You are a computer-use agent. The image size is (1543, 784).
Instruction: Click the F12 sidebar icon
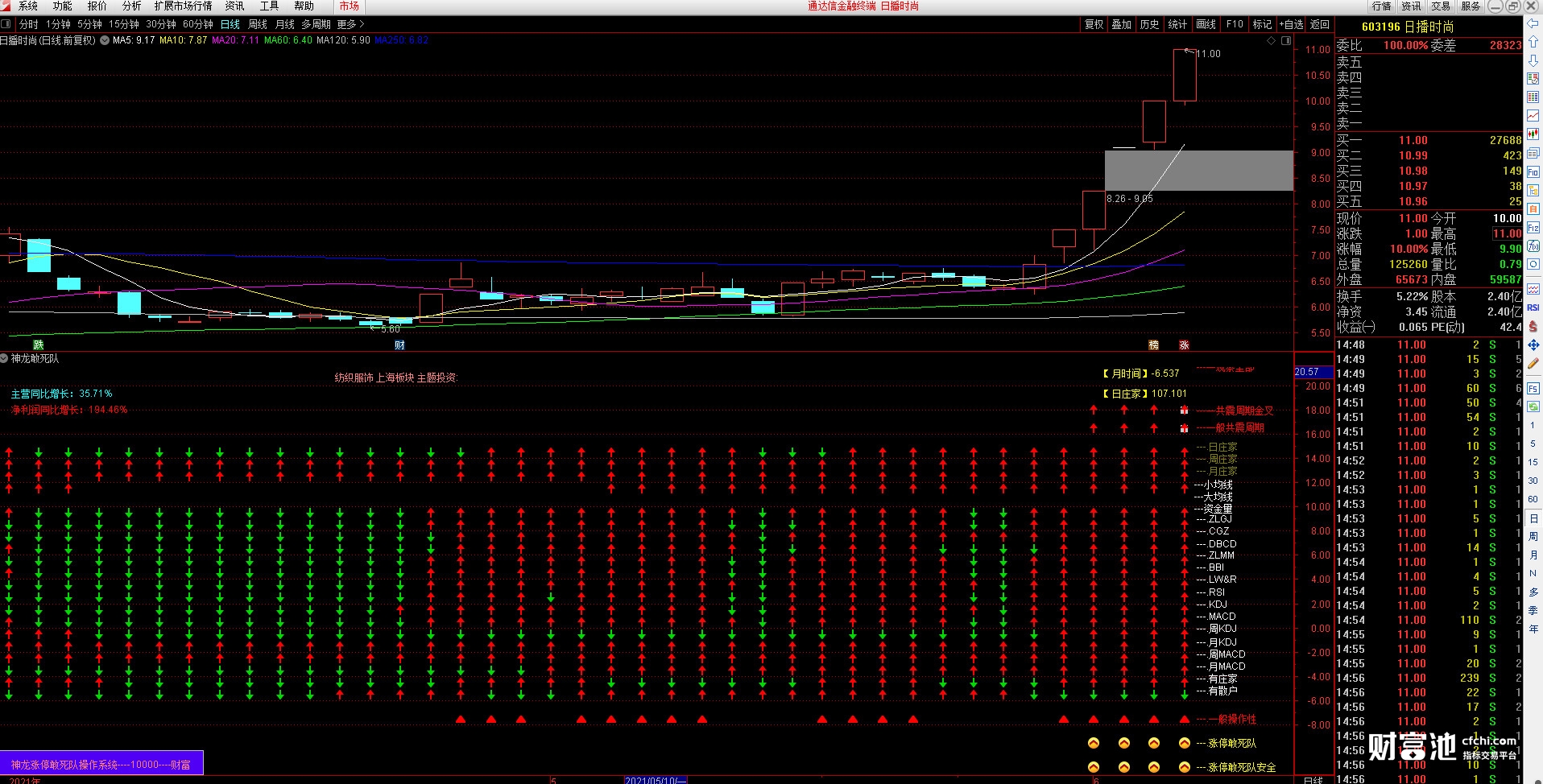[1533, 228]
